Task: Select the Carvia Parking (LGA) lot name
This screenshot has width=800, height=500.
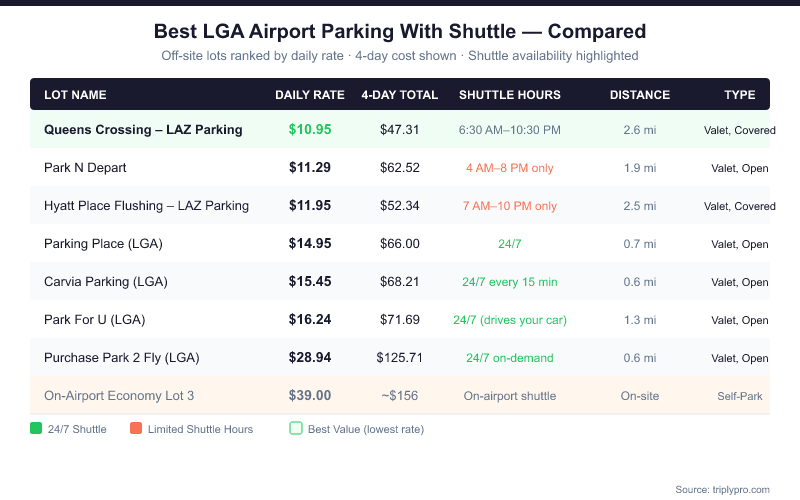Action: click(103, 282)
